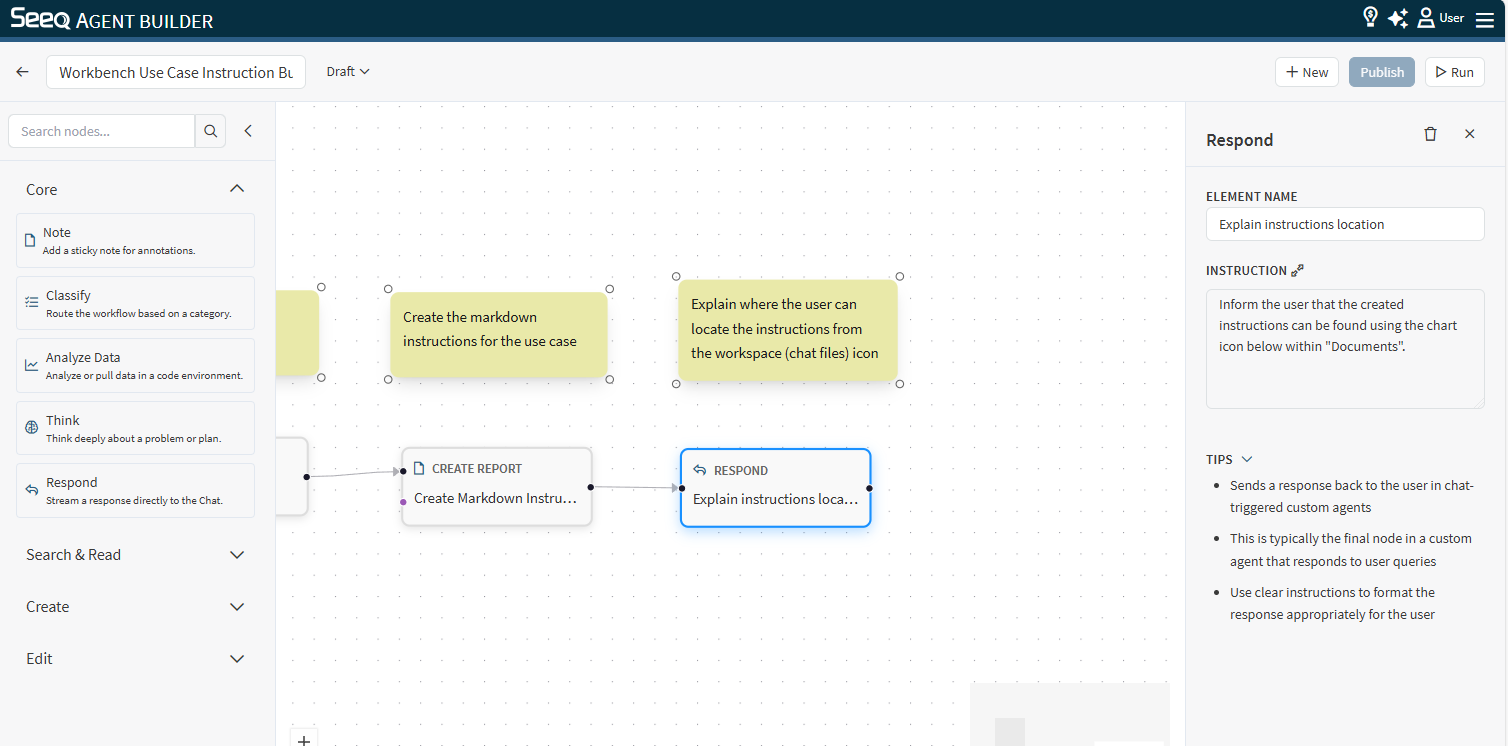Viewport: 1508px width, 746px height.
Task: Click the zoom in plus button on canvas
Action: (x=304, y=739)
